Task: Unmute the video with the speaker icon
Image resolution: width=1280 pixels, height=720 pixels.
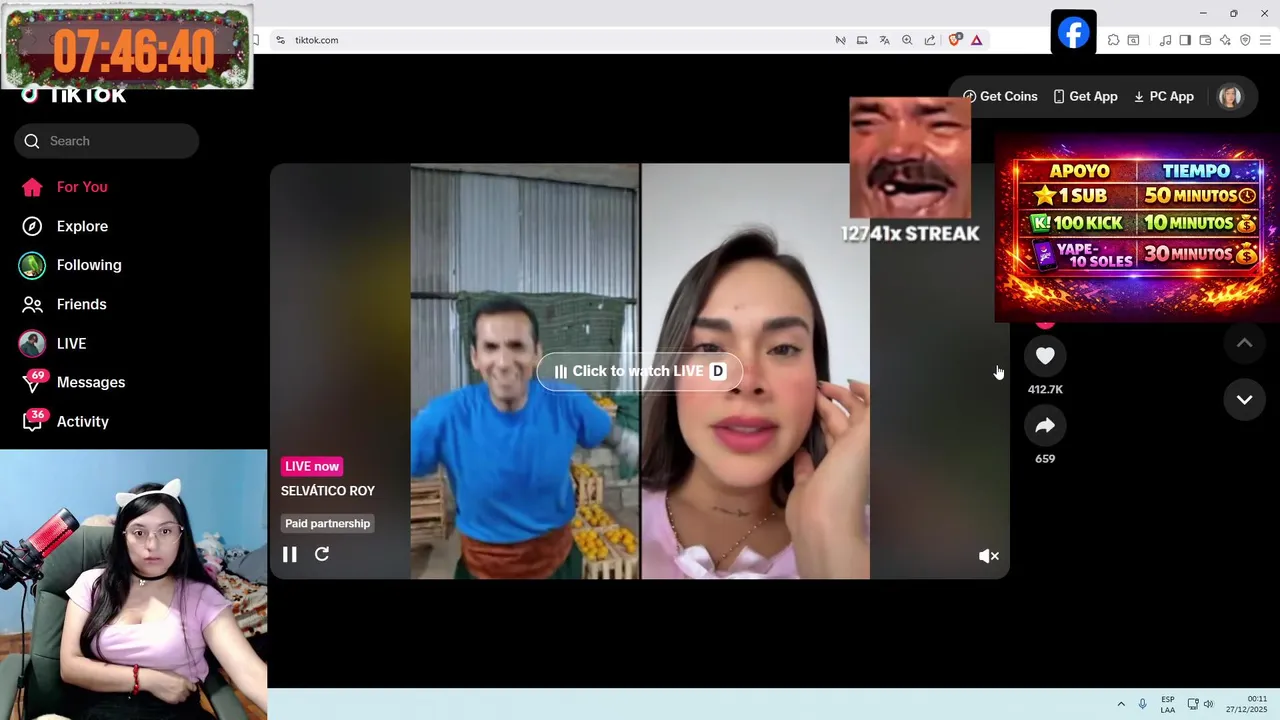Action: point(988,556)
